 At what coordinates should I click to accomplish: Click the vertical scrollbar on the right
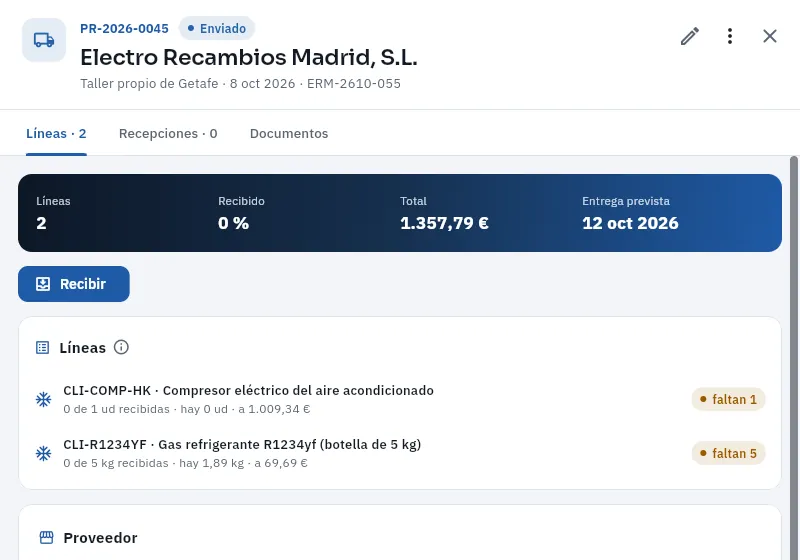(793, 357)
